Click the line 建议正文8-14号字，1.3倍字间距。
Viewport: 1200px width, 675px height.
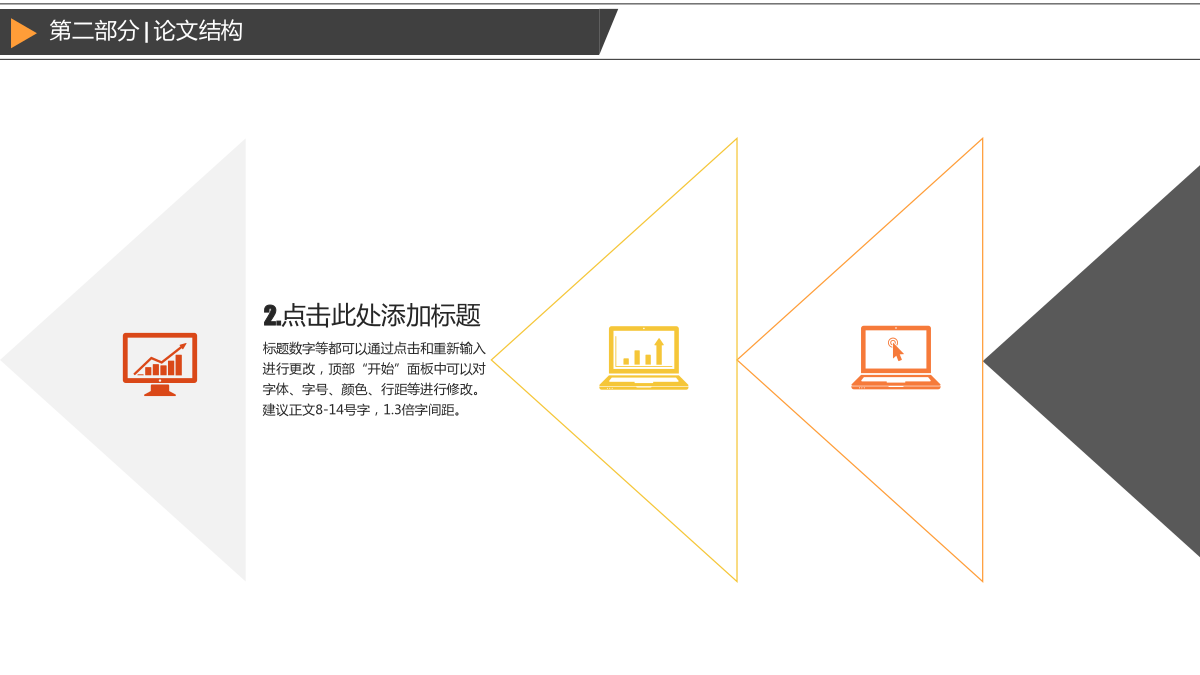(364, 410)
